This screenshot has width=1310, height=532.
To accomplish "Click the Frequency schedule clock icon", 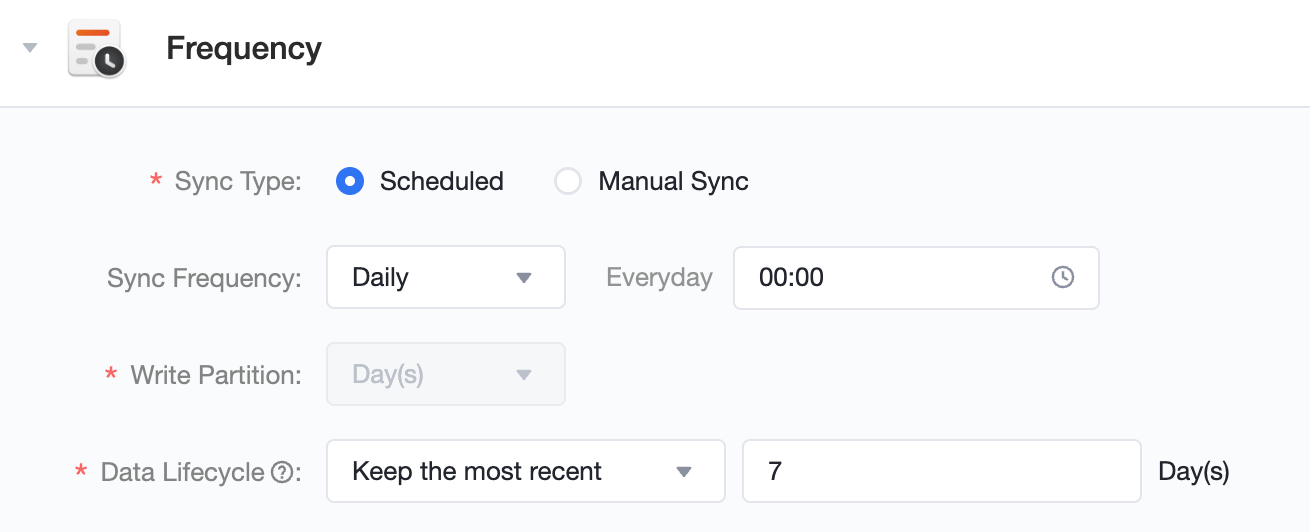I will click(x=96, y=48).
